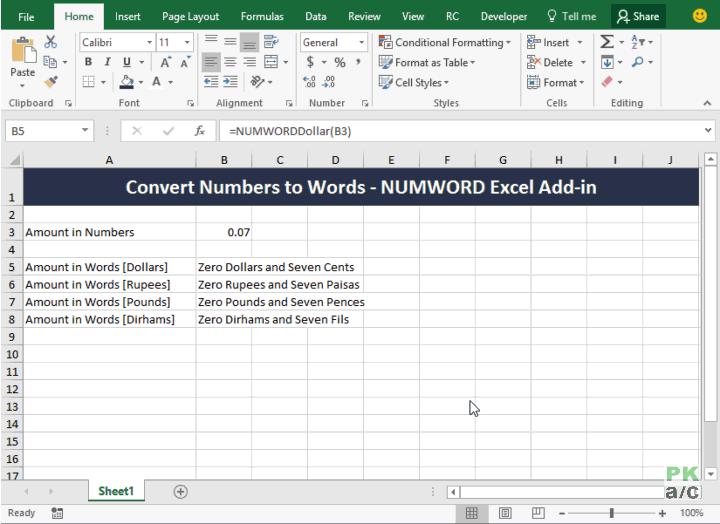Increase font size with the large A icon

[x=165, y=62]
